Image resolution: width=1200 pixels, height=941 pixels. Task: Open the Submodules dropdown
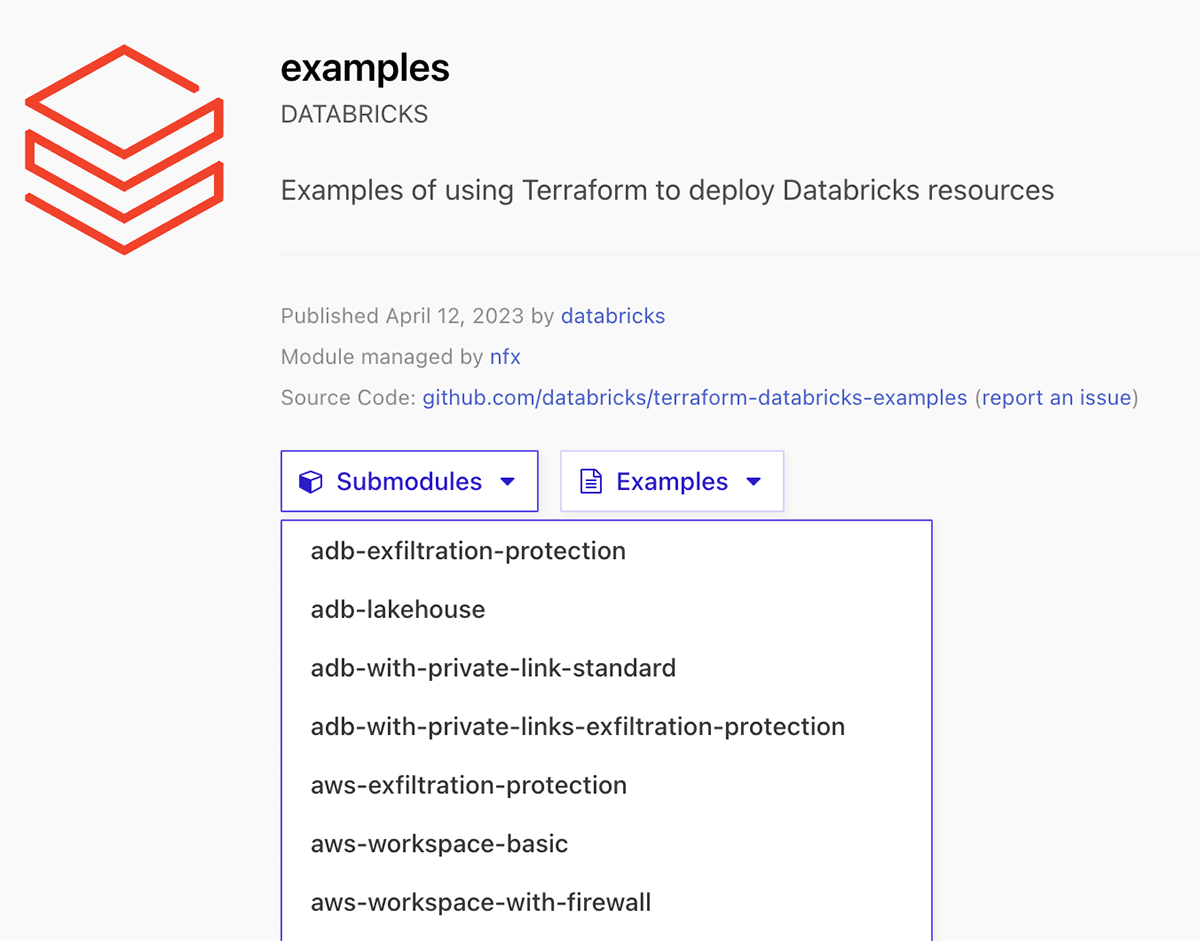point(409,481)
